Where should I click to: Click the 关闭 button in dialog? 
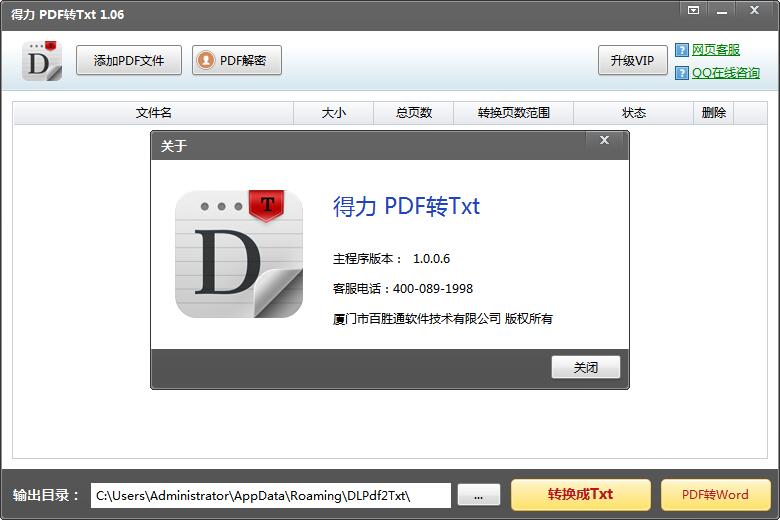point(585,367)
